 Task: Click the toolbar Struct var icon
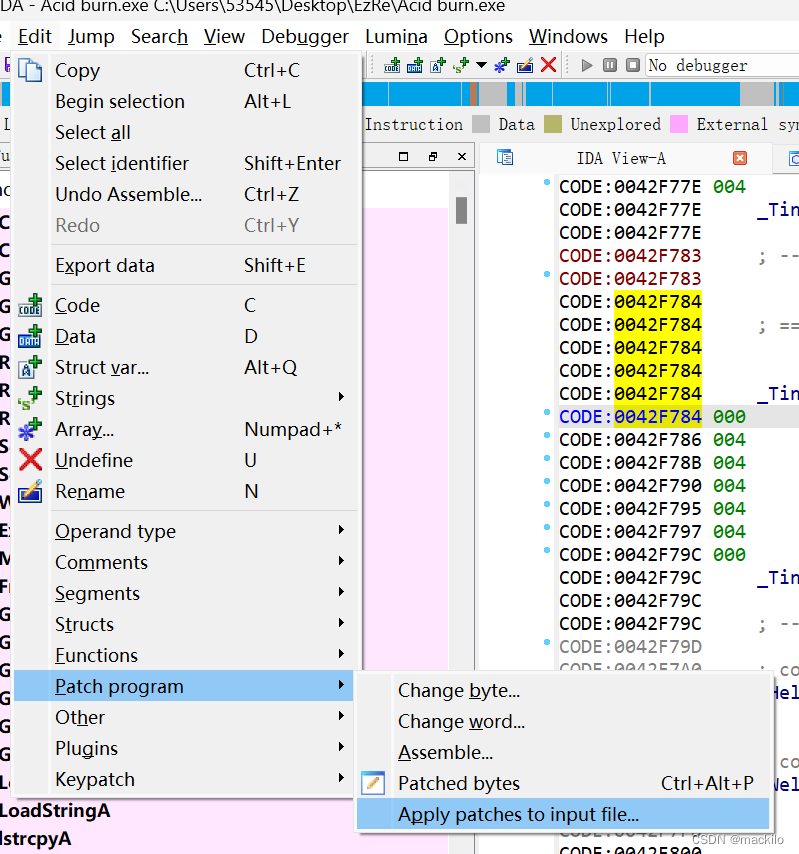pos(438,65)
